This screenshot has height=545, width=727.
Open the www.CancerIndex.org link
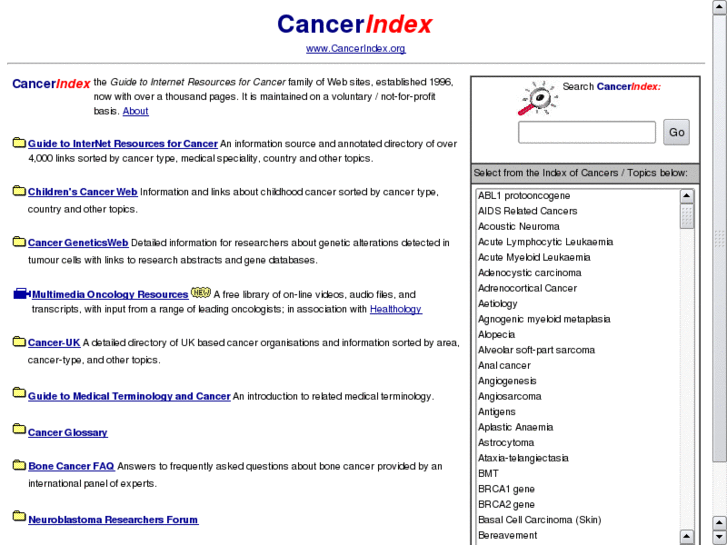(356, 48)
